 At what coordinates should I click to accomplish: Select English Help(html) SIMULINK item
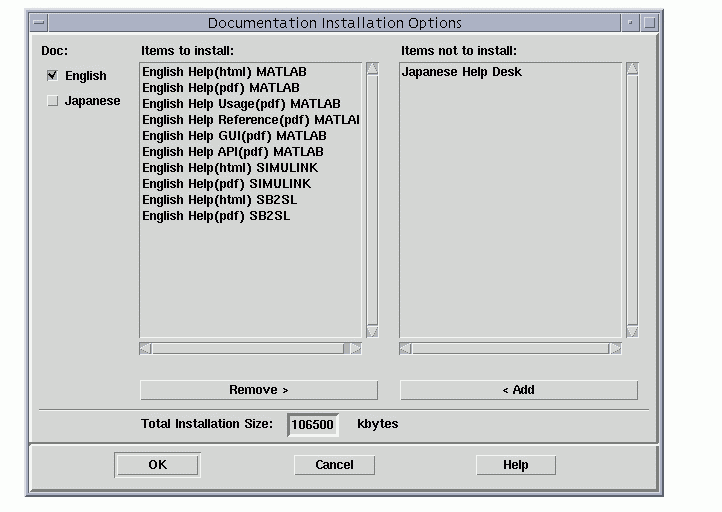(250, 168)
